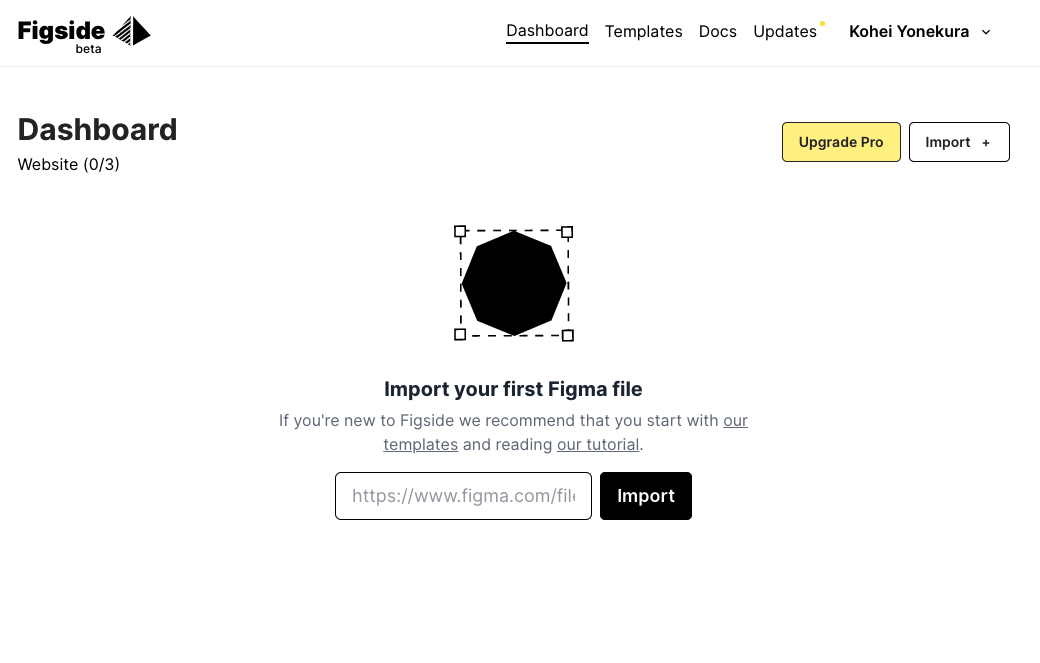Open the "our tutorial" link
This screenshot has height=663, width=1040.
pos(598,444)
